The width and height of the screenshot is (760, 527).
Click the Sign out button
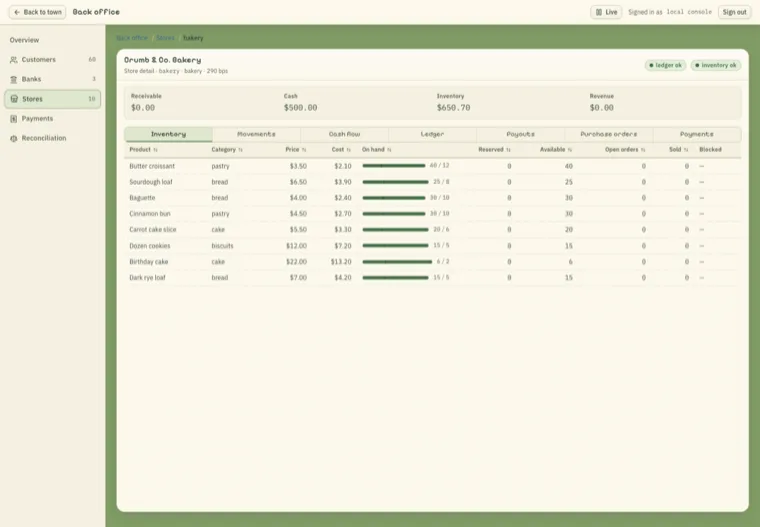734,12
